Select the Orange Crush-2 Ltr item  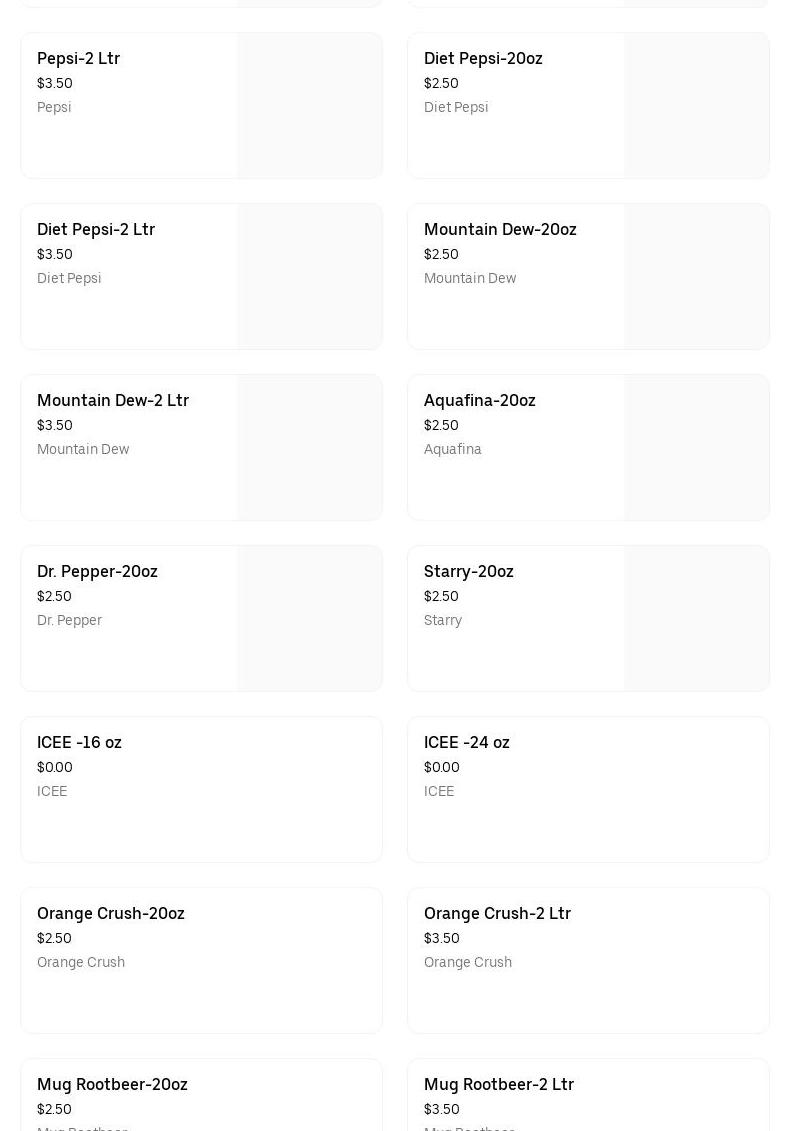coord(497,913)
